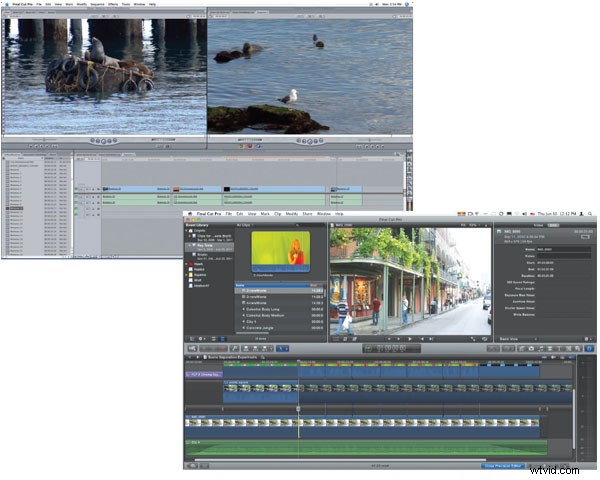The width and height of the screenshot is (600, 480).
Task: Toggle solo in timeline header
Action: click(562, 358)
